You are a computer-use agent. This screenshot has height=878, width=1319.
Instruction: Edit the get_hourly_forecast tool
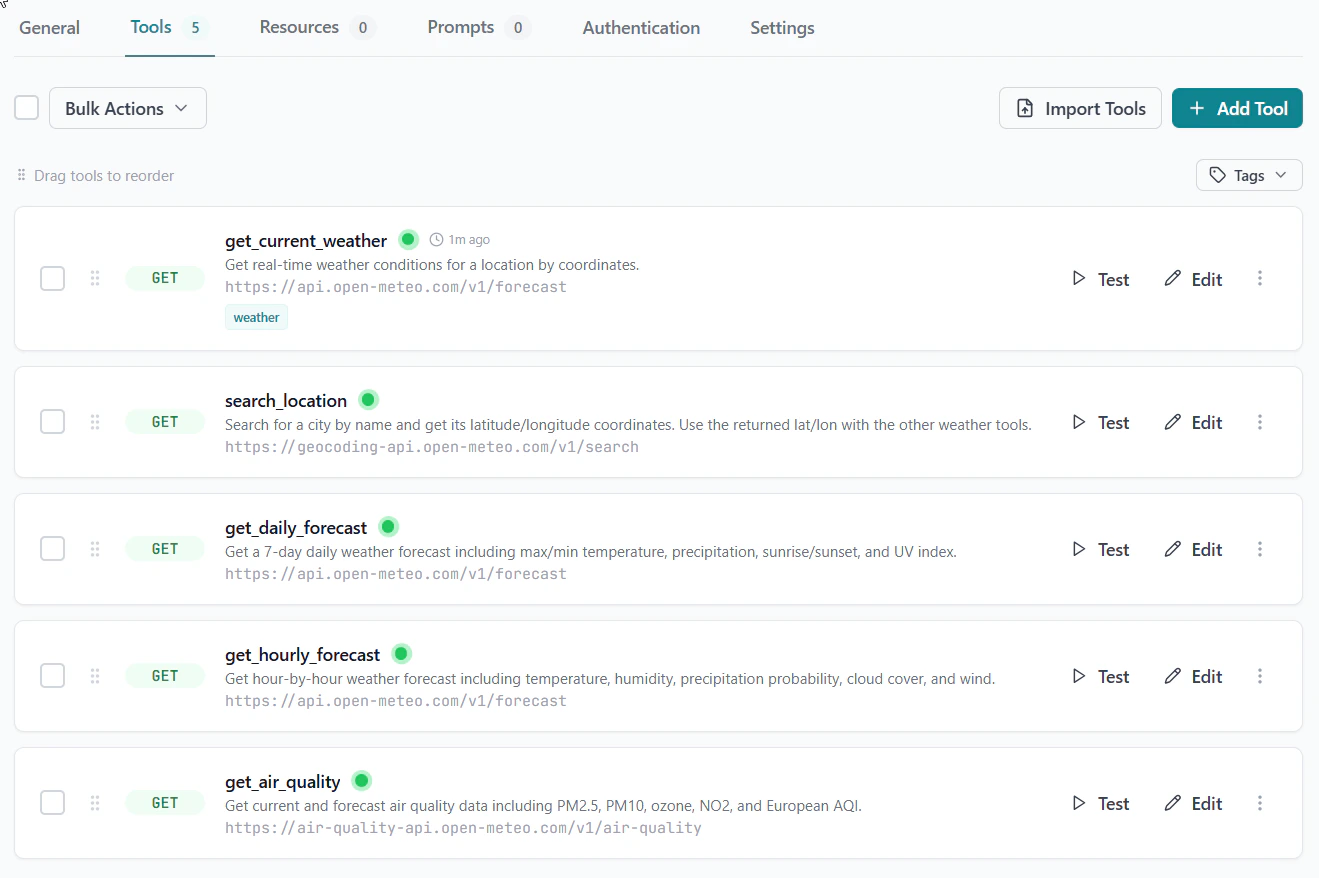[1193, 676]
